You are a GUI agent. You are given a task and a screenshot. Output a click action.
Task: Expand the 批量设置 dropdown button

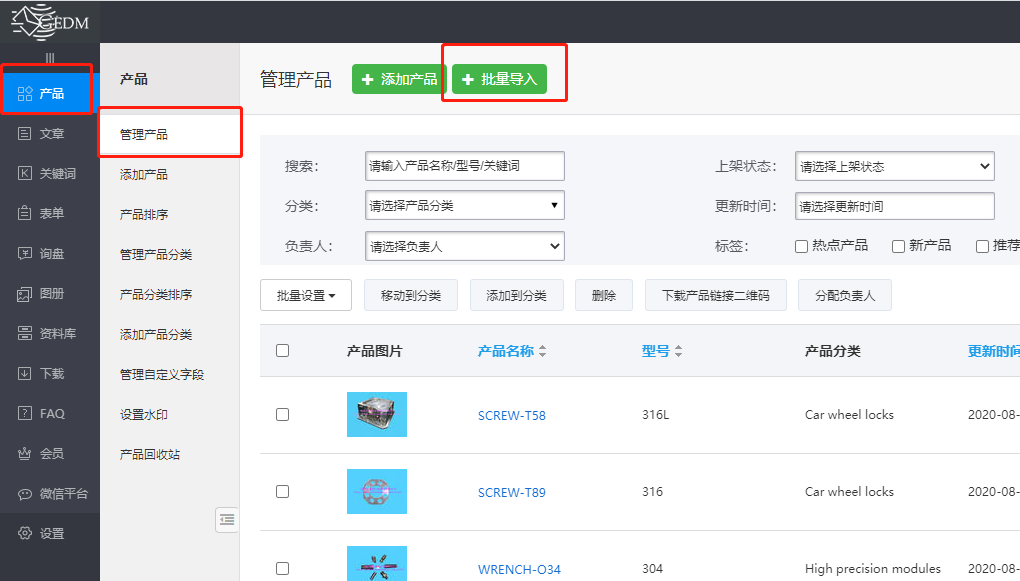click(x=306, y=295)
